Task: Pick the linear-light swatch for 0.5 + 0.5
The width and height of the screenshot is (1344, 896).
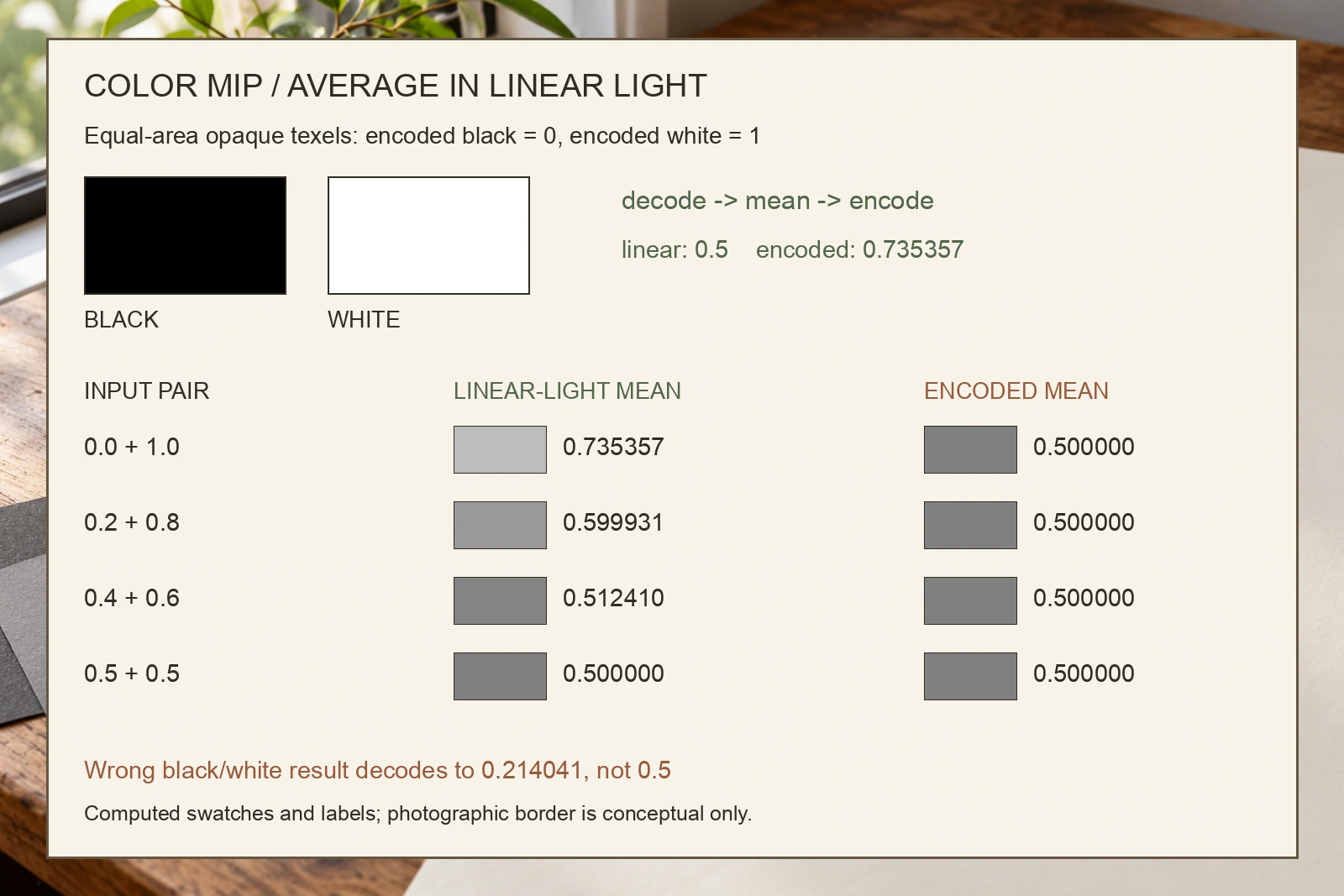Action: [500, 676]
